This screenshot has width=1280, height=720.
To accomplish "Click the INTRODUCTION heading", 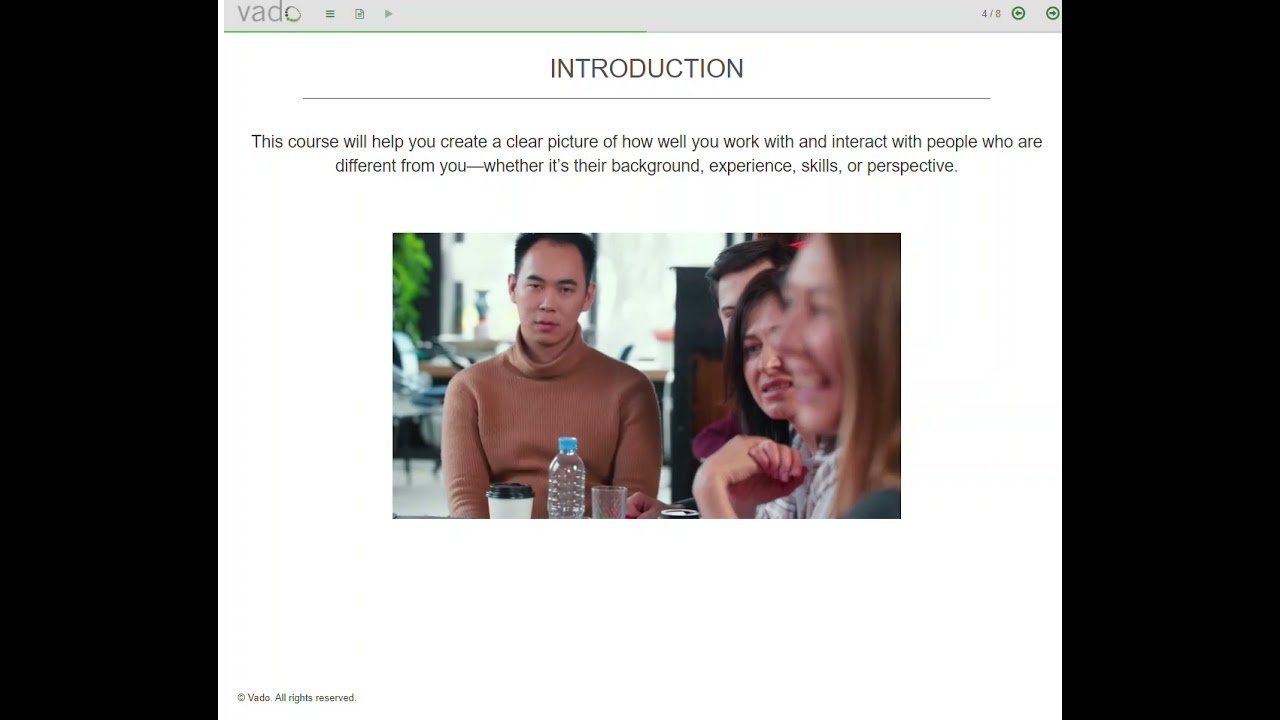I will 646,69.
